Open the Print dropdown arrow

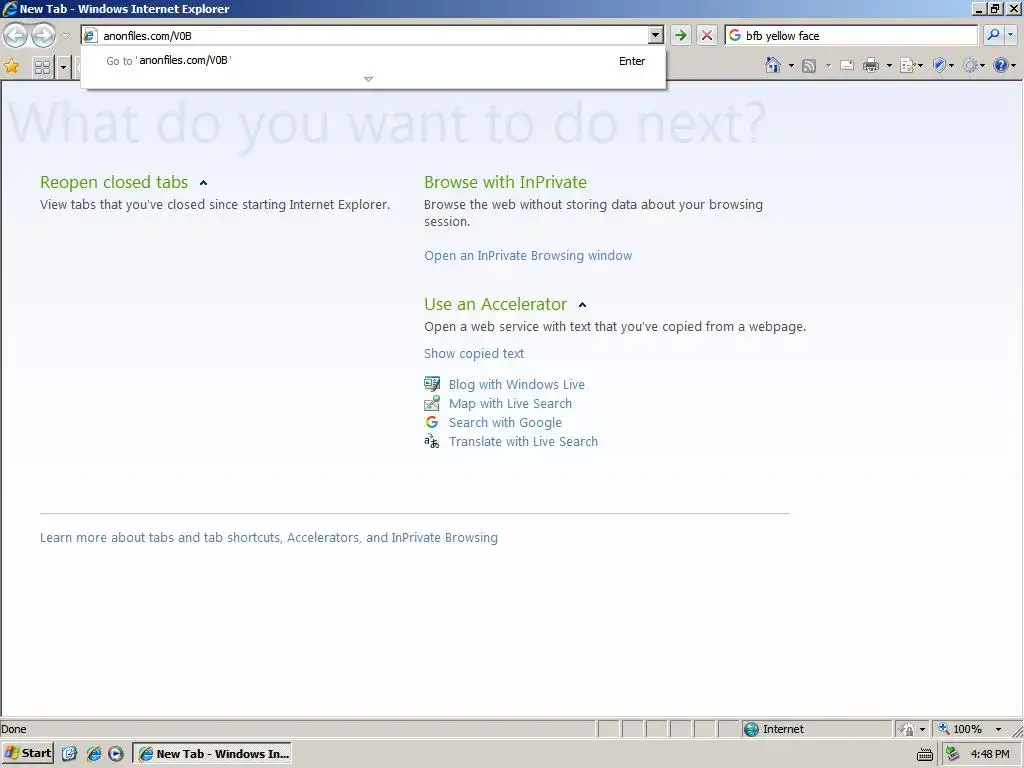(x=889, y=65)
